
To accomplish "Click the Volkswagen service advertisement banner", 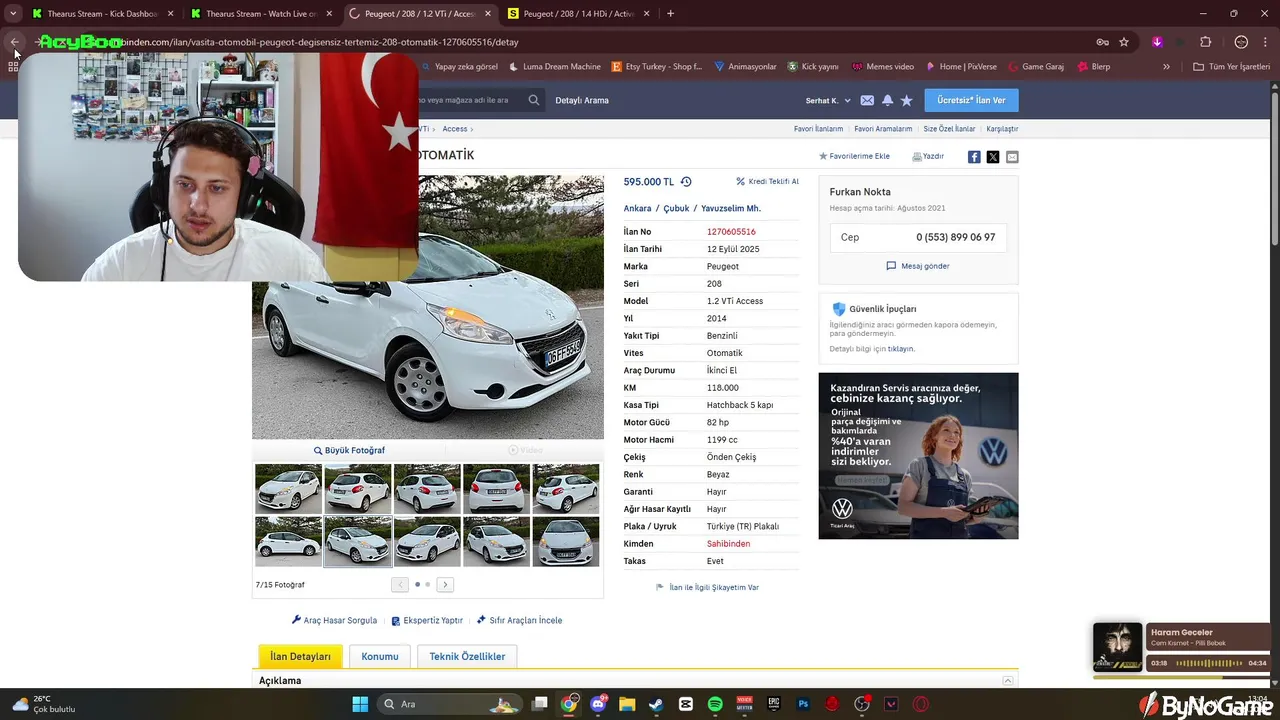I will click(x=918, y=456).
